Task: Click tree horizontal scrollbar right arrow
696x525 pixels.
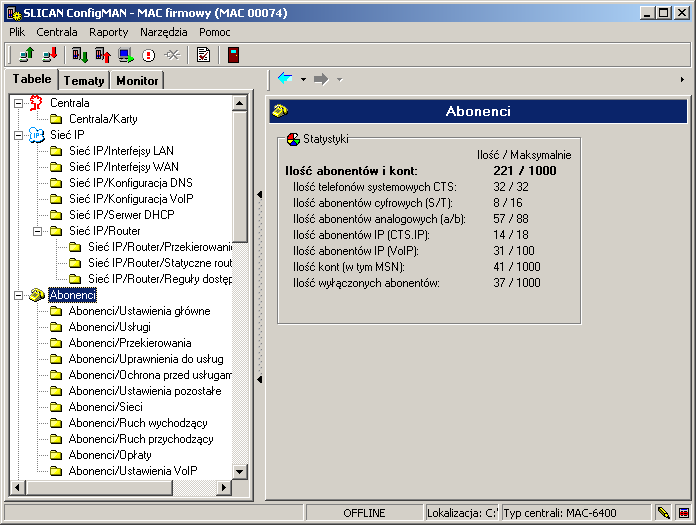Action: [x=224, y=488]
